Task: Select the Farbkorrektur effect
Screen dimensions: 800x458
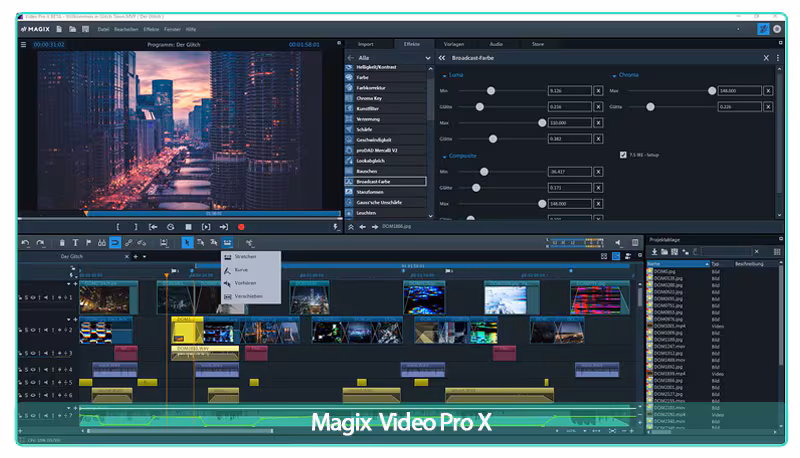Action: [386, 88]
